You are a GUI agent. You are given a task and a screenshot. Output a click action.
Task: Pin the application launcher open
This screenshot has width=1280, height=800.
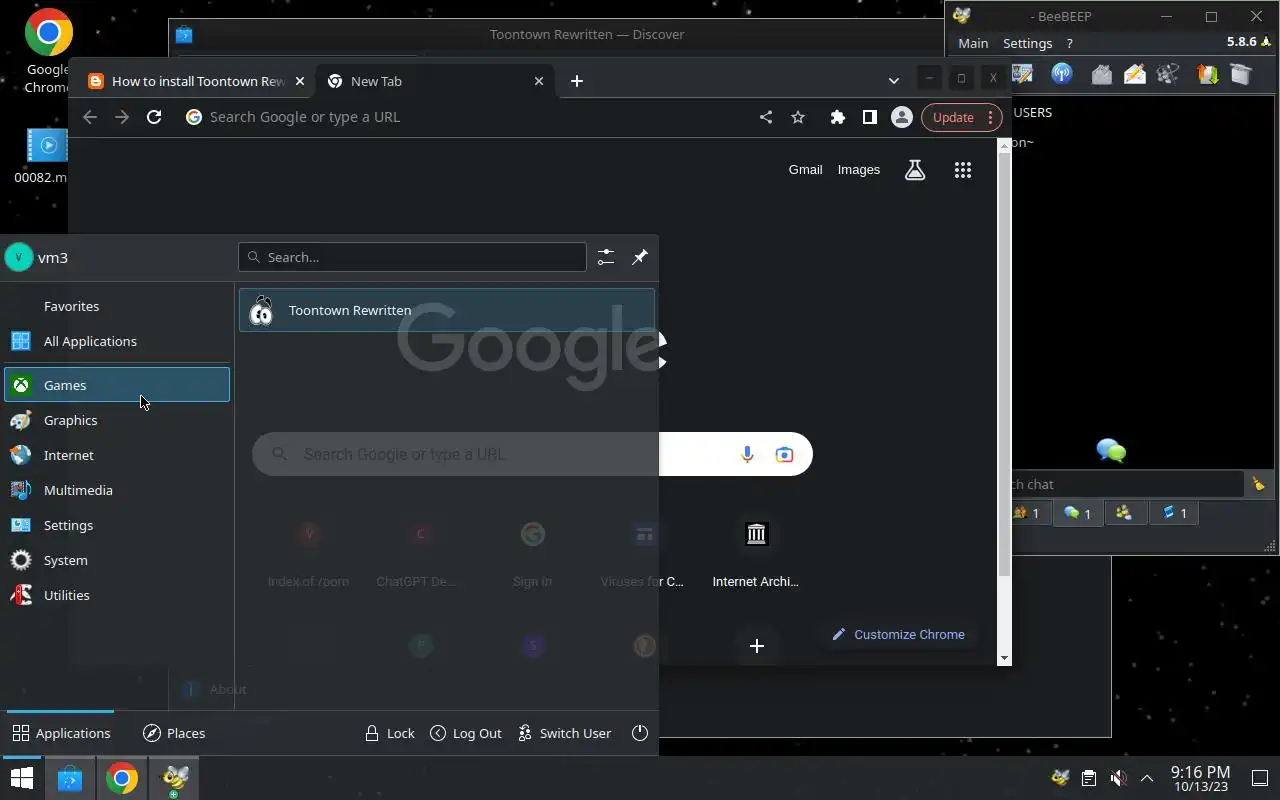click(640, 257)
